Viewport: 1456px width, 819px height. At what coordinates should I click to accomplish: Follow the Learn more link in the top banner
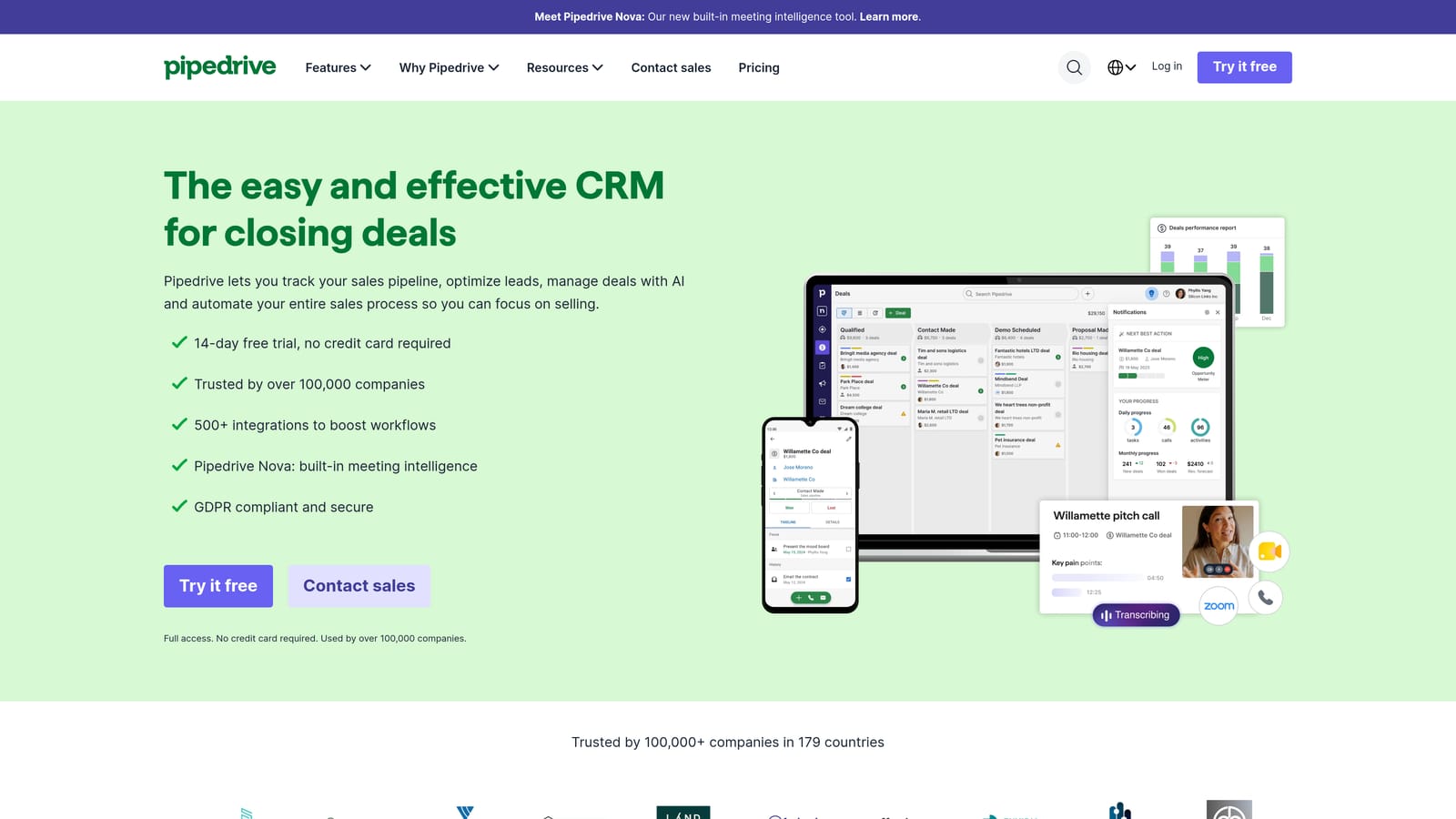tap(889, 16)
